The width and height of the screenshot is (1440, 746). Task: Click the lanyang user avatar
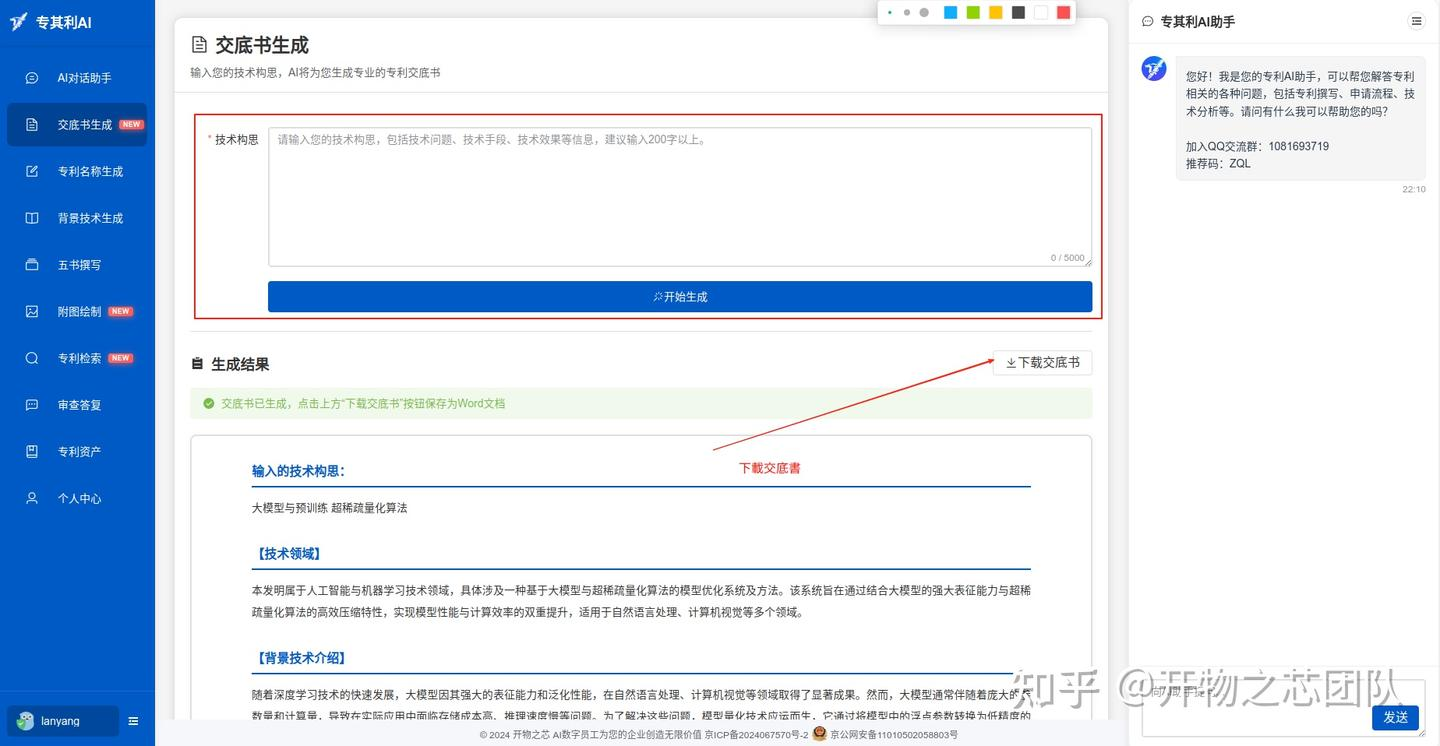coord(25,721)
